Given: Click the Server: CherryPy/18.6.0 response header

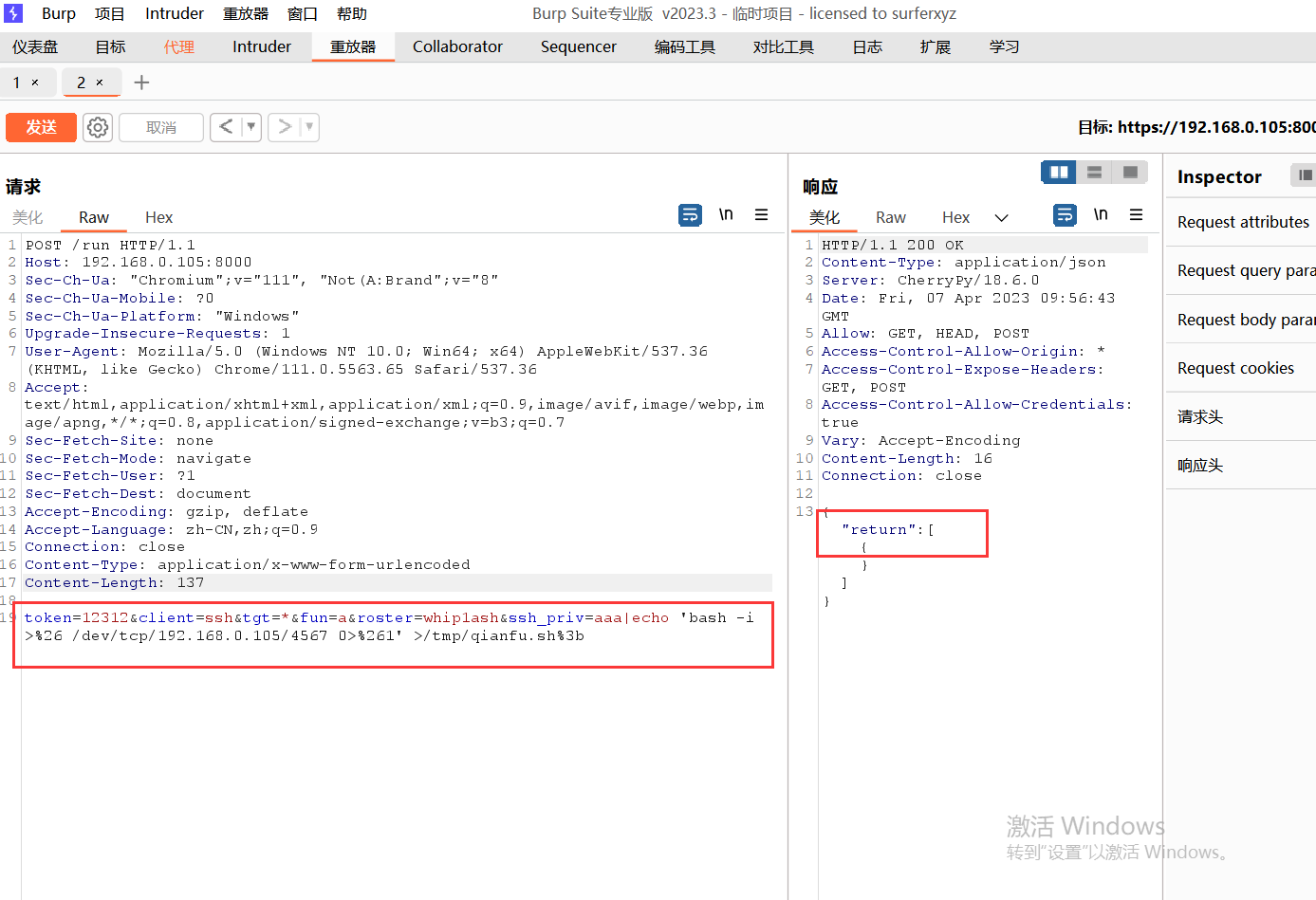Looking at the screenshot, I should (x=930, y=280).
